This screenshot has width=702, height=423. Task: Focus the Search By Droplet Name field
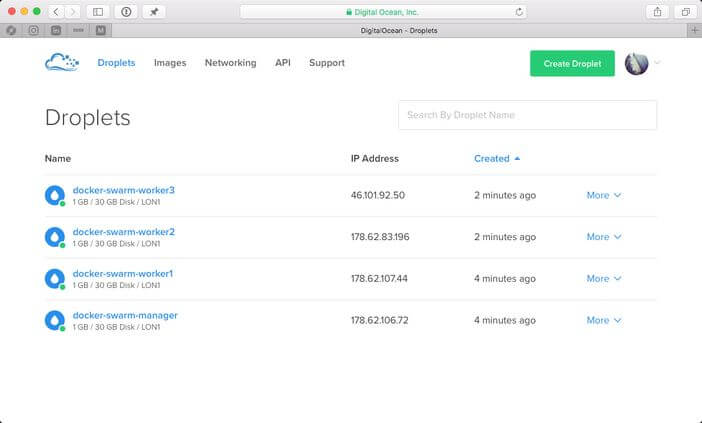coord(527,115)
